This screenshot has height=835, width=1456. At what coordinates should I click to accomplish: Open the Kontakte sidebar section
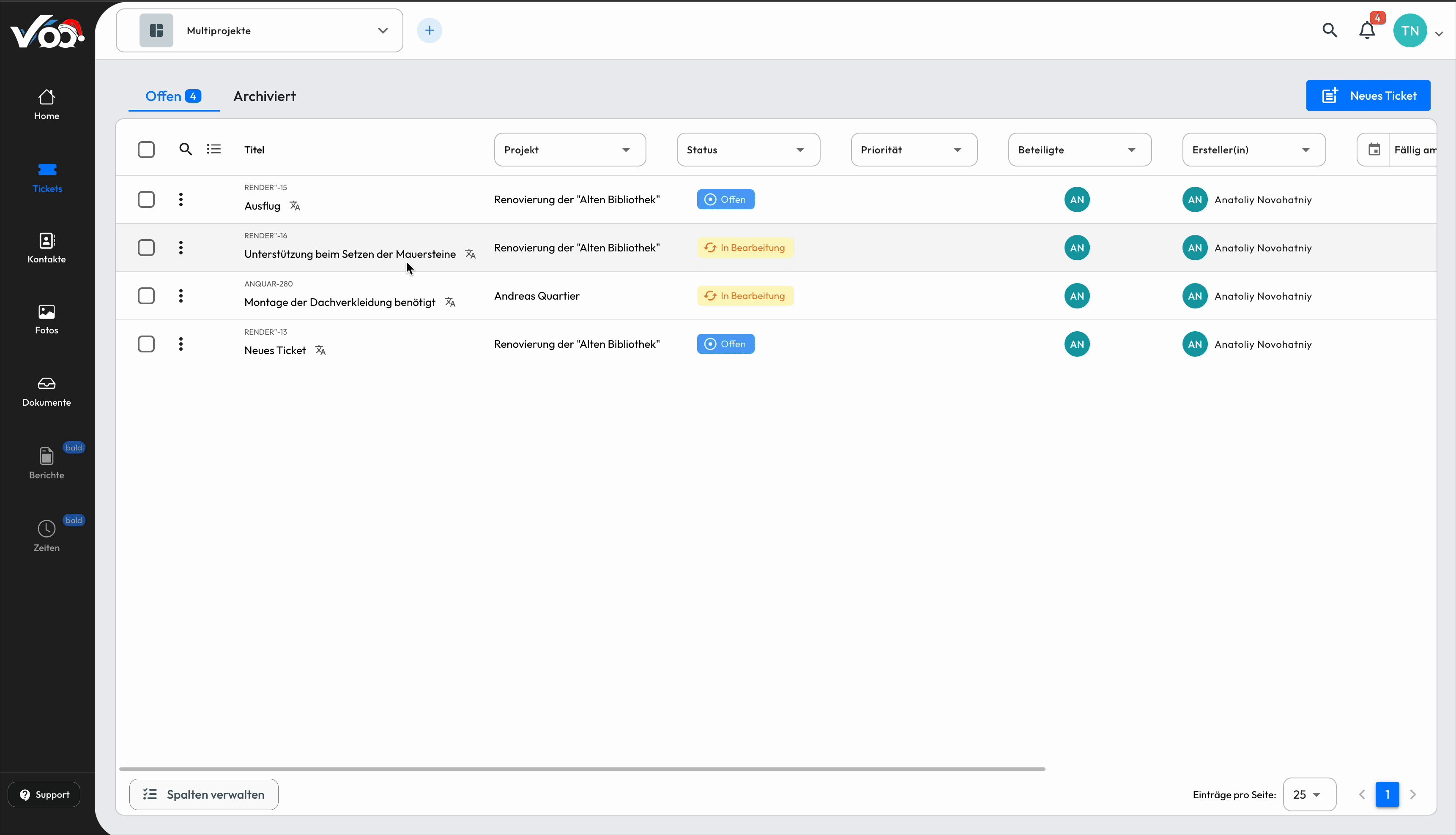pyautogui.click(x=47, y=247)
